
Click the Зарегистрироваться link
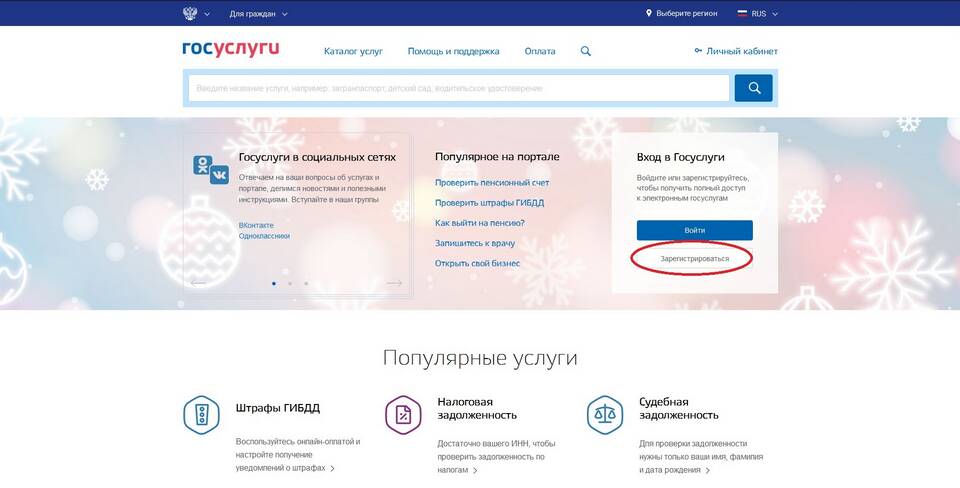[694, 258]
